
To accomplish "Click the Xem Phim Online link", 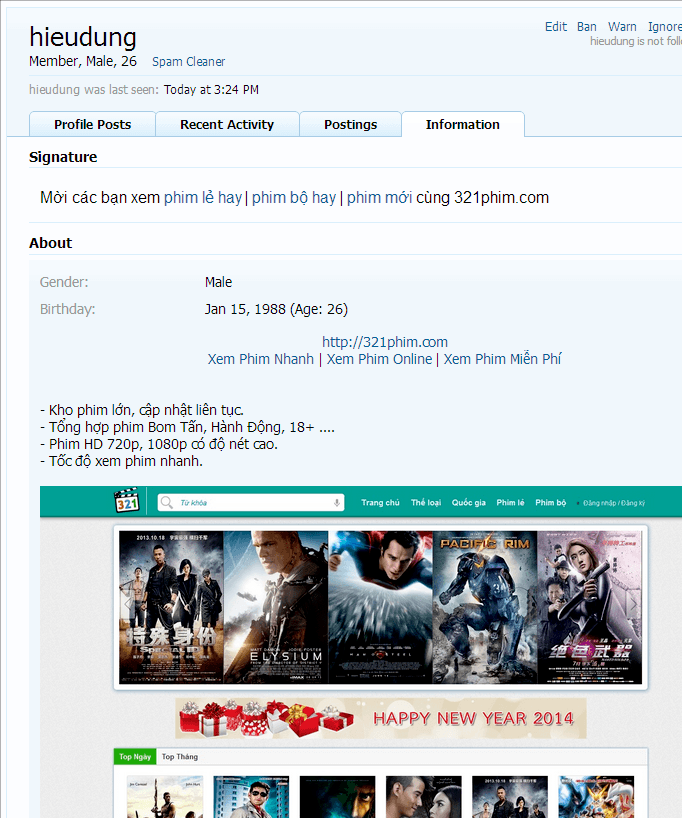I will (x=379, y=359).
